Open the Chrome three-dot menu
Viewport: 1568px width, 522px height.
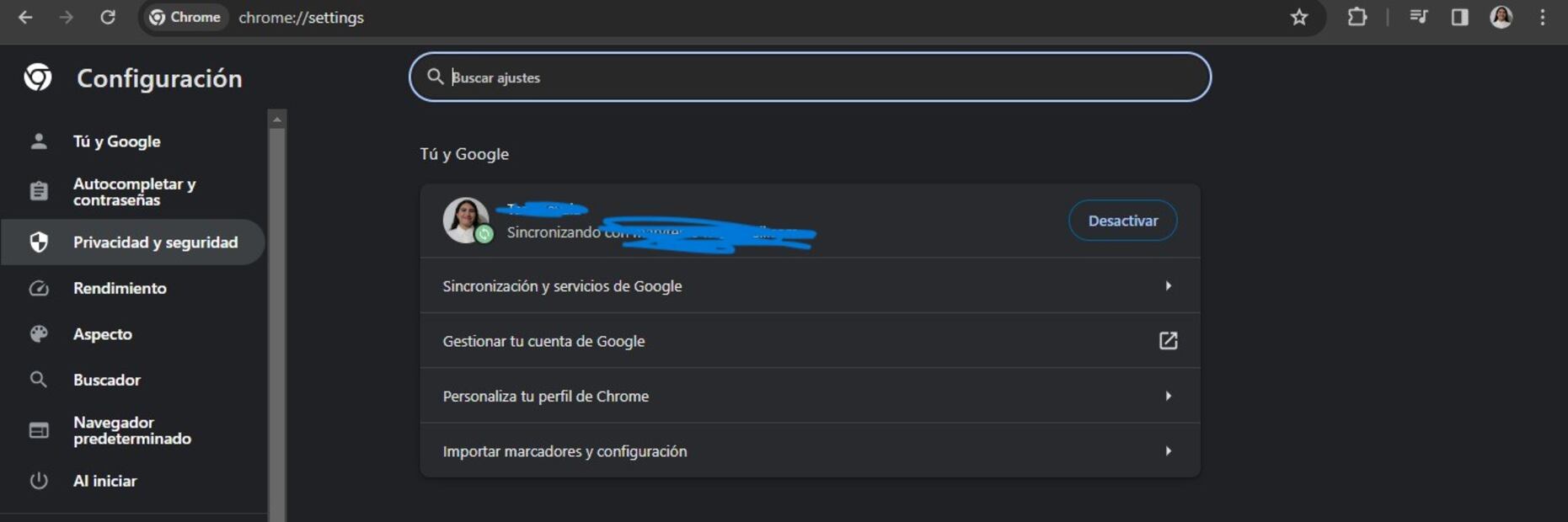coord(1543,18)
